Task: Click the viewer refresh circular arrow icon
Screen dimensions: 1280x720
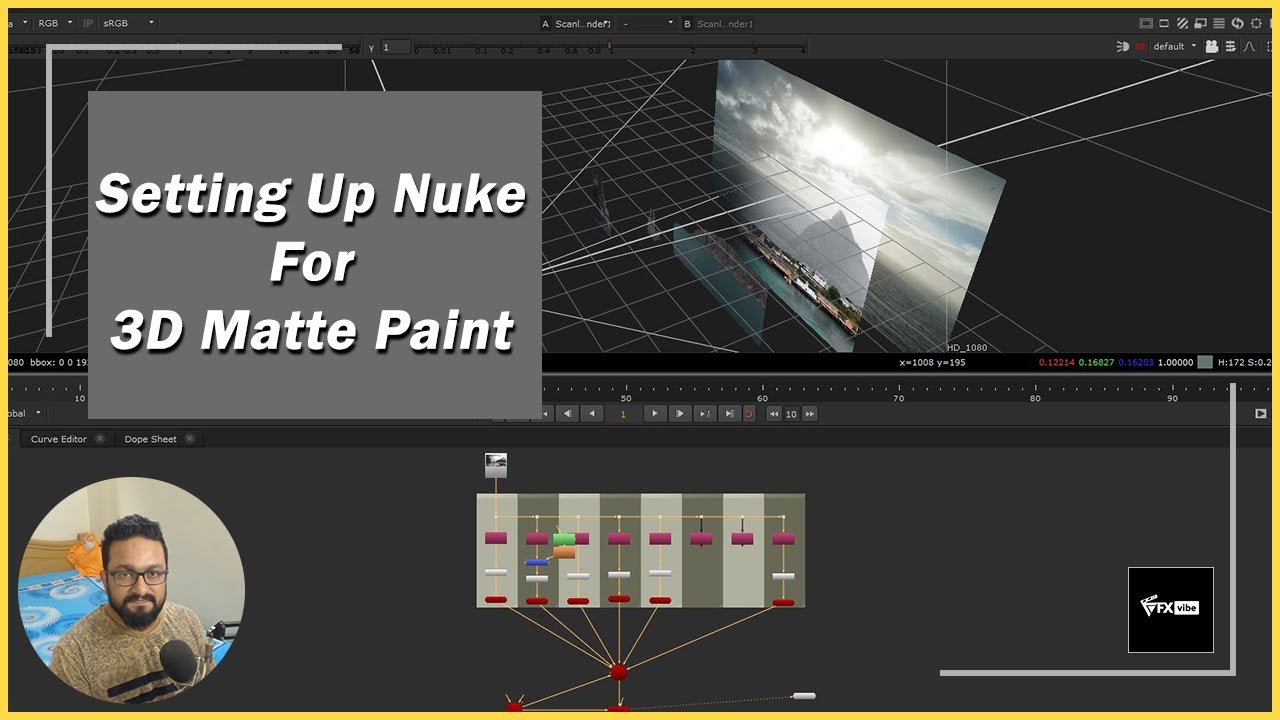Action: [1237, 23]
